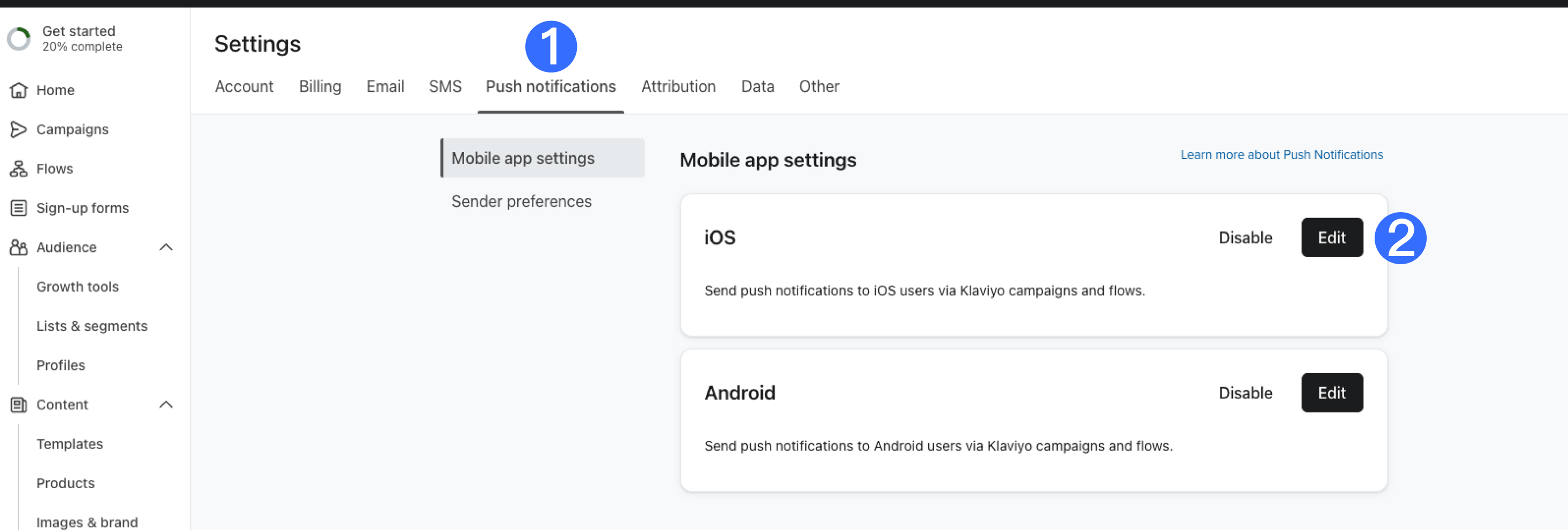Edit the iOS push settings

point(1331,237)
